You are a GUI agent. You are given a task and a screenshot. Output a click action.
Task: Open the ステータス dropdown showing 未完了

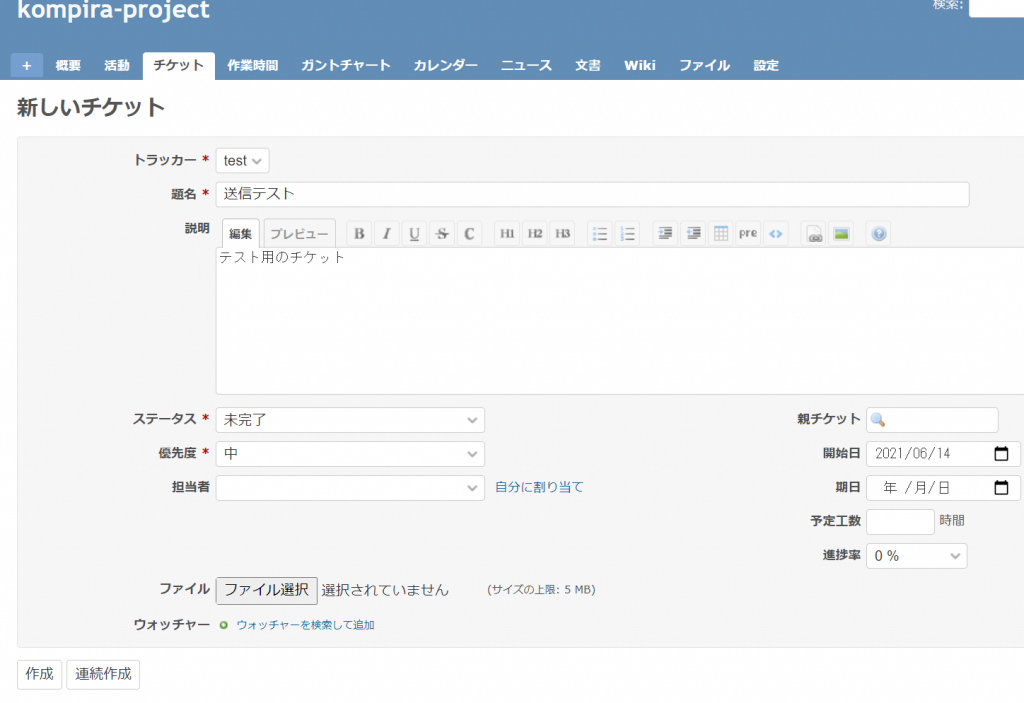[x=350, y=419]
